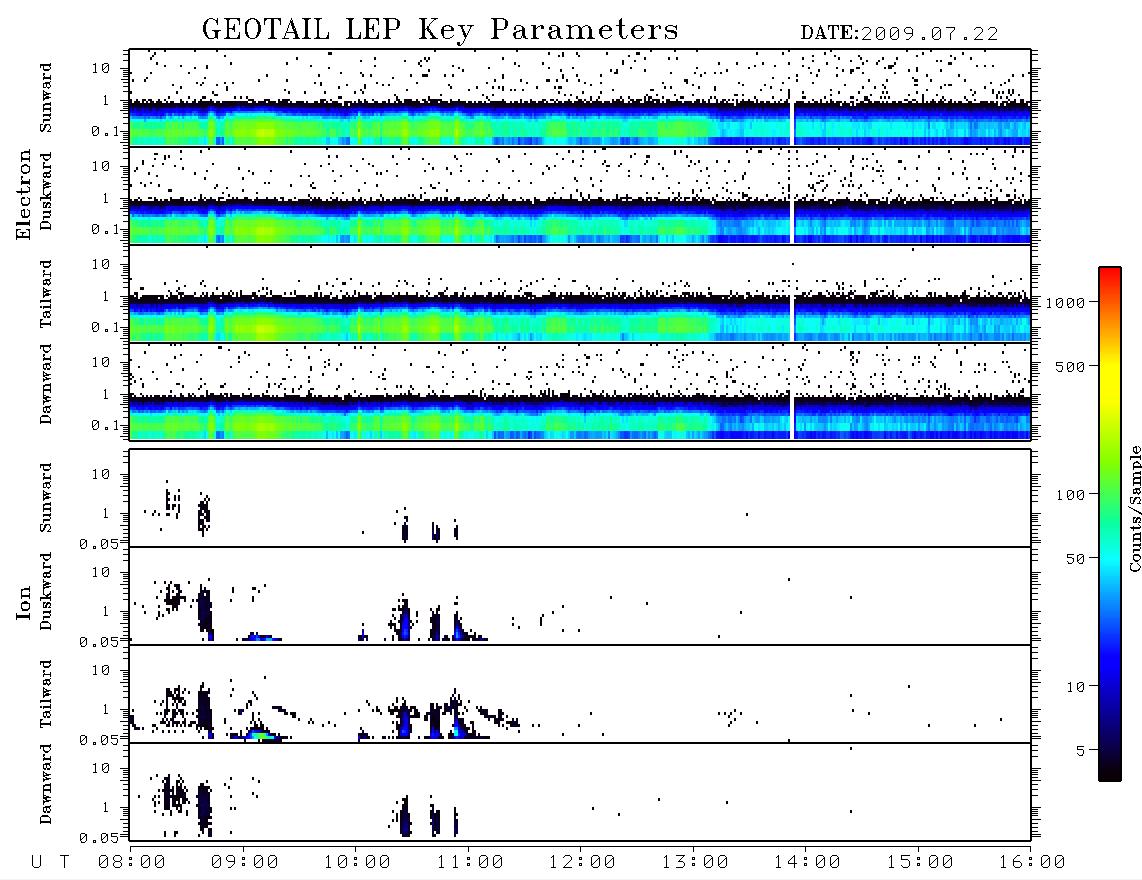Click the 08:00 time tick label

(x=132, y=863)
